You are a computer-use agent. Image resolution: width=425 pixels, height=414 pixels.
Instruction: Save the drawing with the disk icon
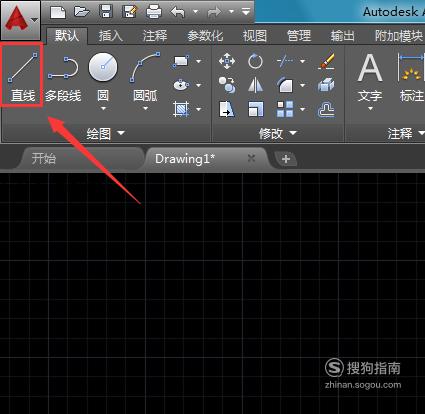point(106,12)
